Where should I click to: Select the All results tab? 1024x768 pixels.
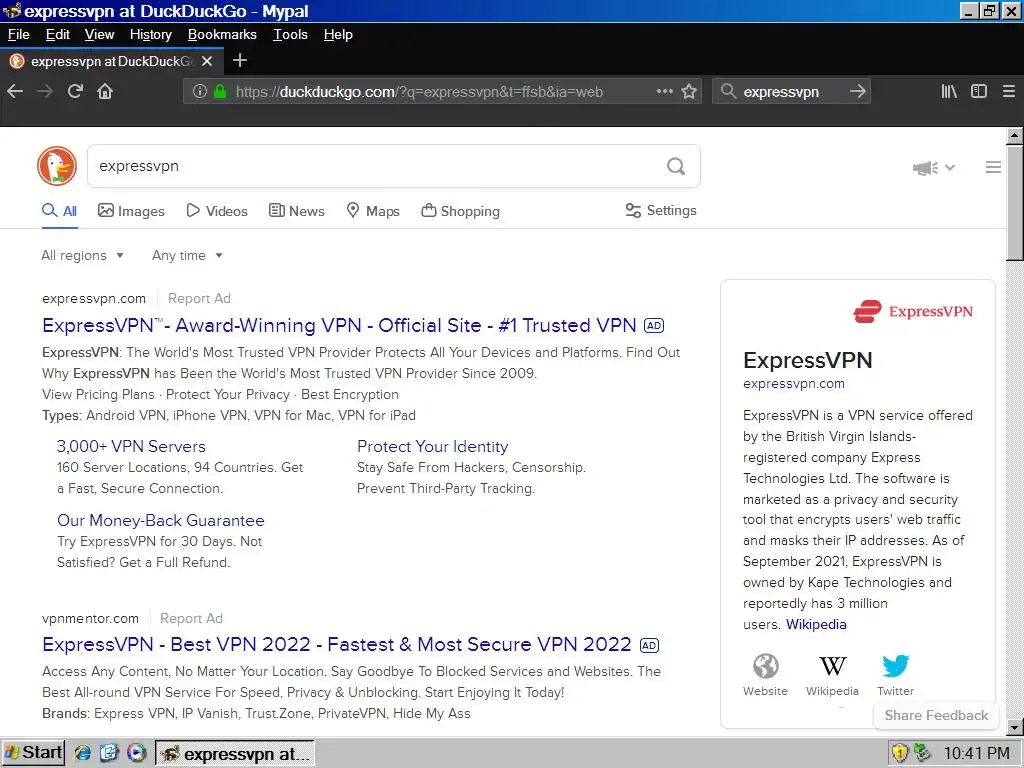click(x=59, y=211)
